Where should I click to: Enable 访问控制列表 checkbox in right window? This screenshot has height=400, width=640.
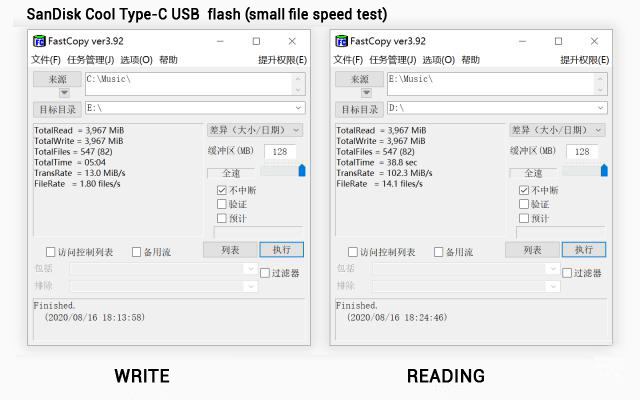pyautogui.click(x=353, y=252)
